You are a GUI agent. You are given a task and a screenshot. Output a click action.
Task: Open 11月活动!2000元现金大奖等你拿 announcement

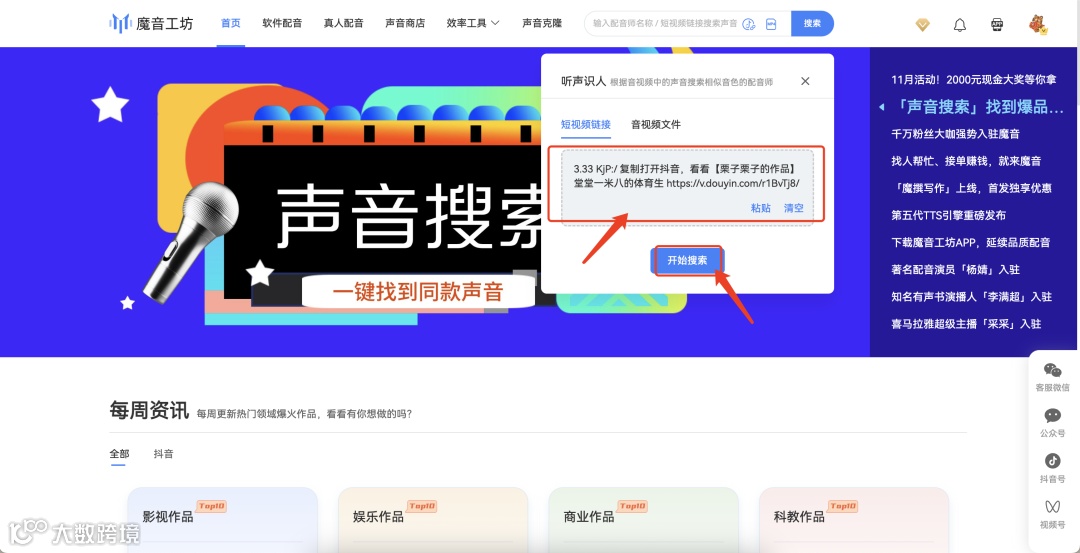point(973,80)
